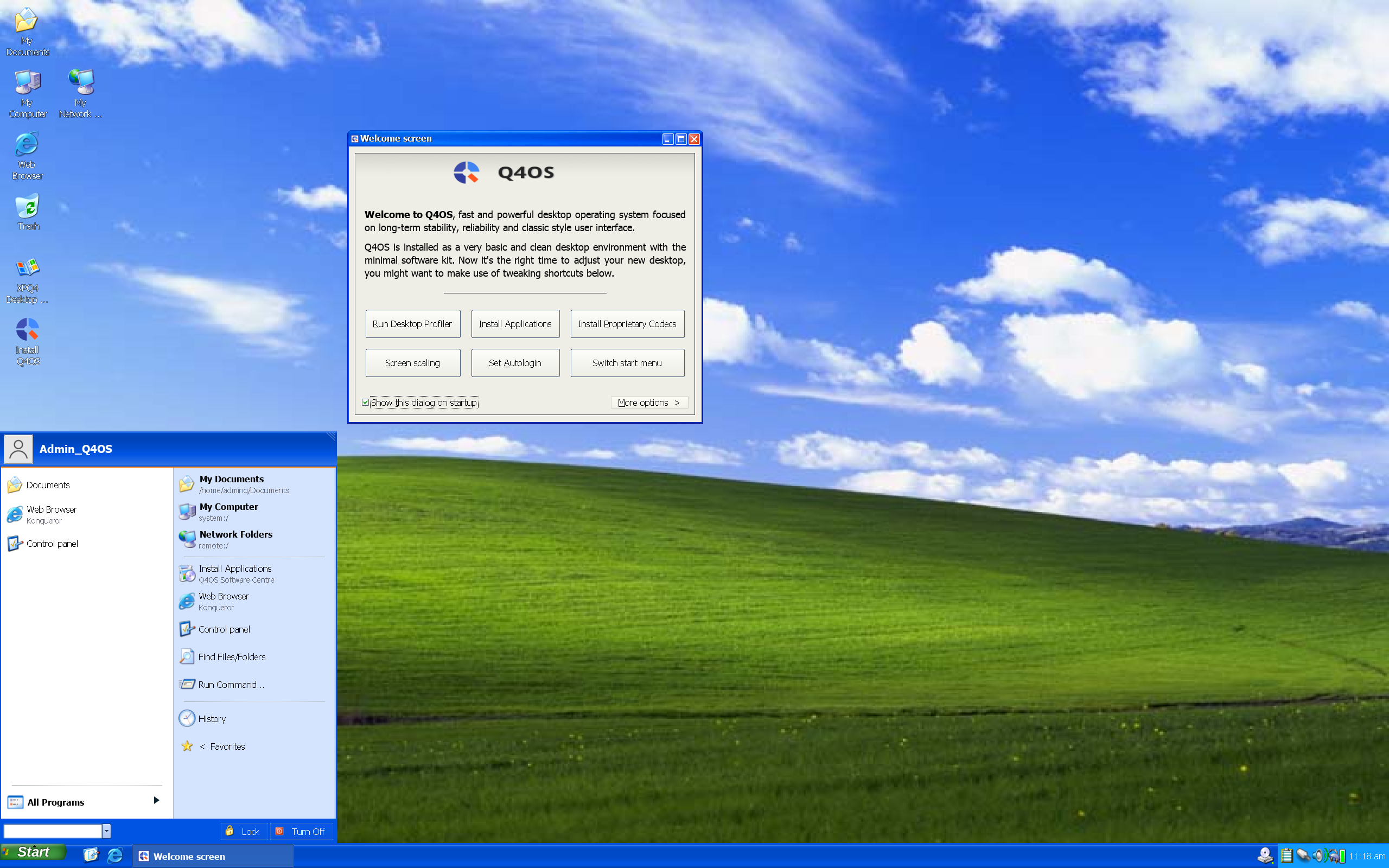Click Install Proprietary Codecs button

tap(627, 324)
